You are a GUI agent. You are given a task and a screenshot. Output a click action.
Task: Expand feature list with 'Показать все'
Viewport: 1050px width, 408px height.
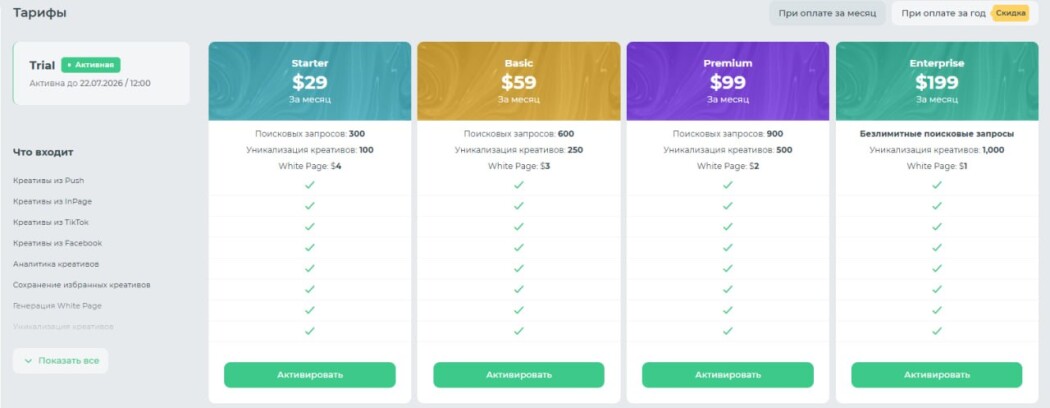pos(60,361)
